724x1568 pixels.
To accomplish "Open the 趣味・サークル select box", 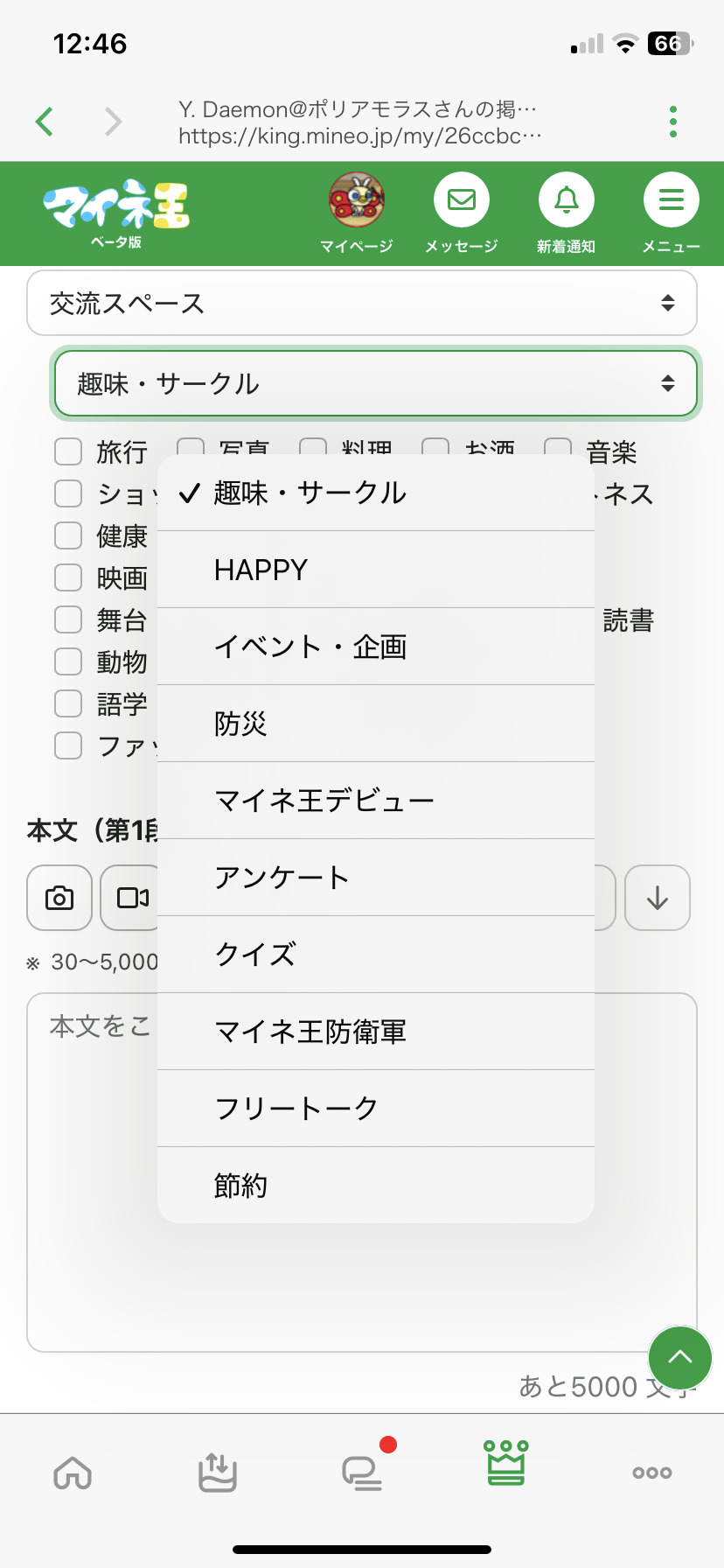I will (x=376, y=383).
